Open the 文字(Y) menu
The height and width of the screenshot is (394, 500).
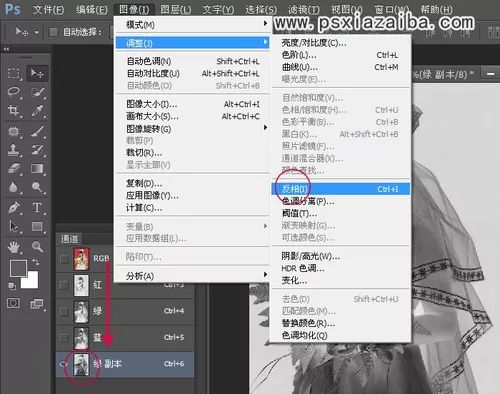pyautogui.click(x=218, y=10)
